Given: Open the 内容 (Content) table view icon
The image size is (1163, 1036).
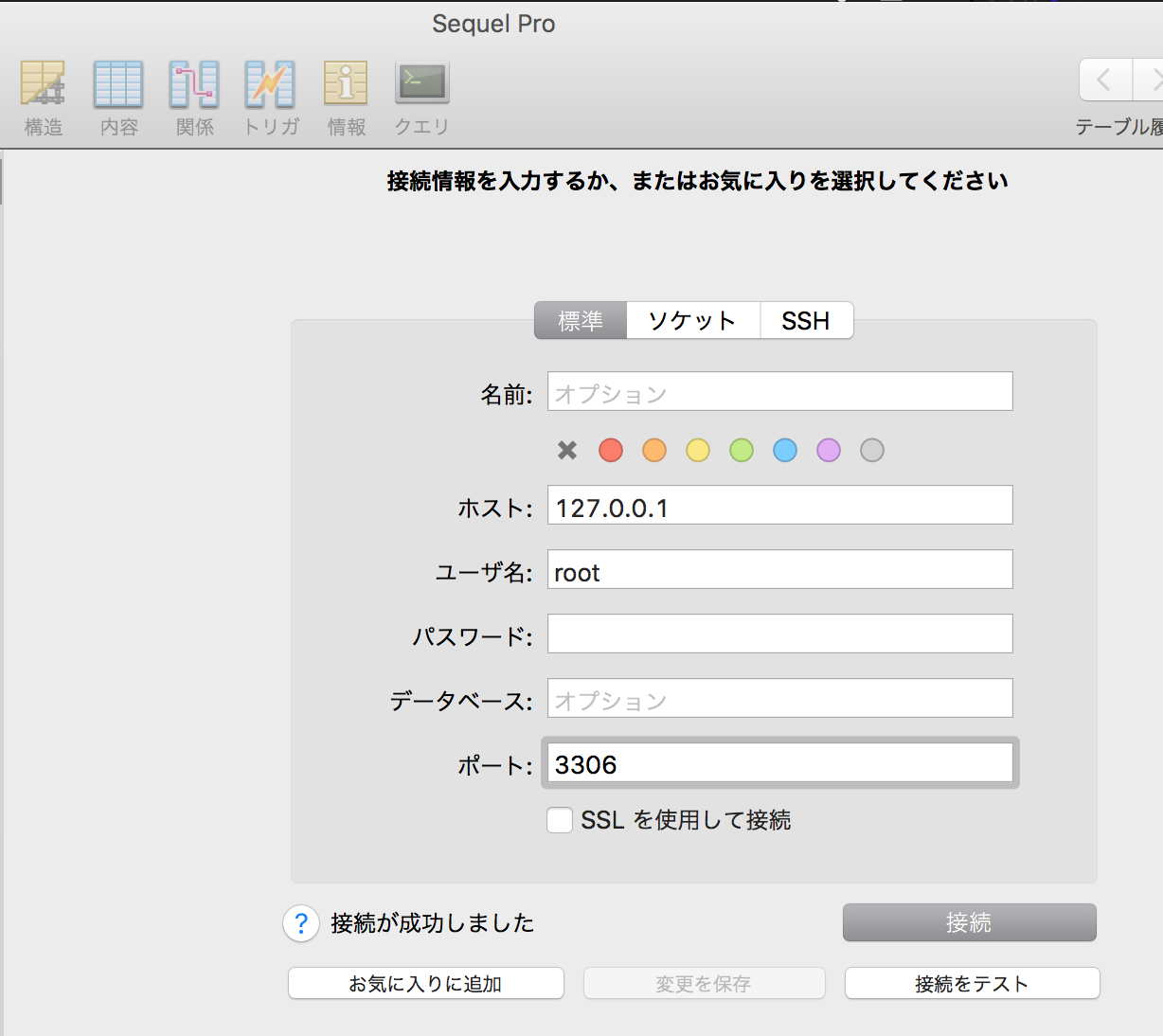Looking at the screenshot, I should (x=118, y=84).
